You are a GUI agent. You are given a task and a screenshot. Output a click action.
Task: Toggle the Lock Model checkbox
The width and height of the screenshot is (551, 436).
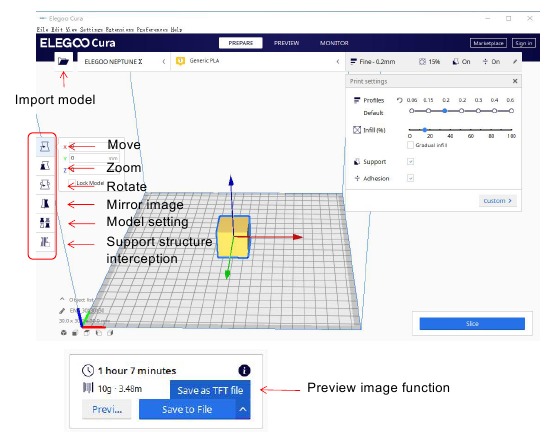(72, 183)
